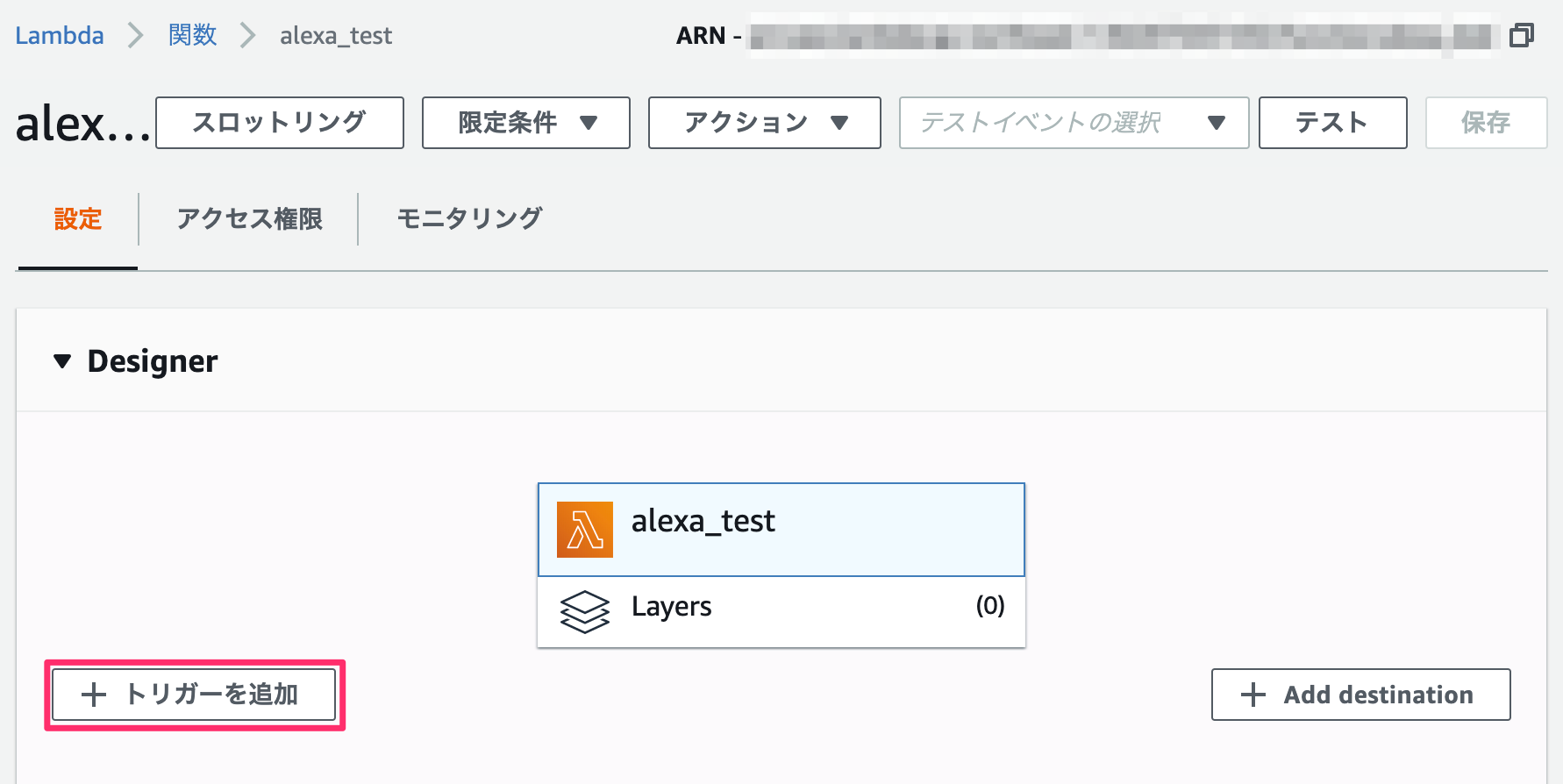This screenshot has height=784, width=1563.
Task: Select the 設定 tab
Action: [x=78, y=218]
